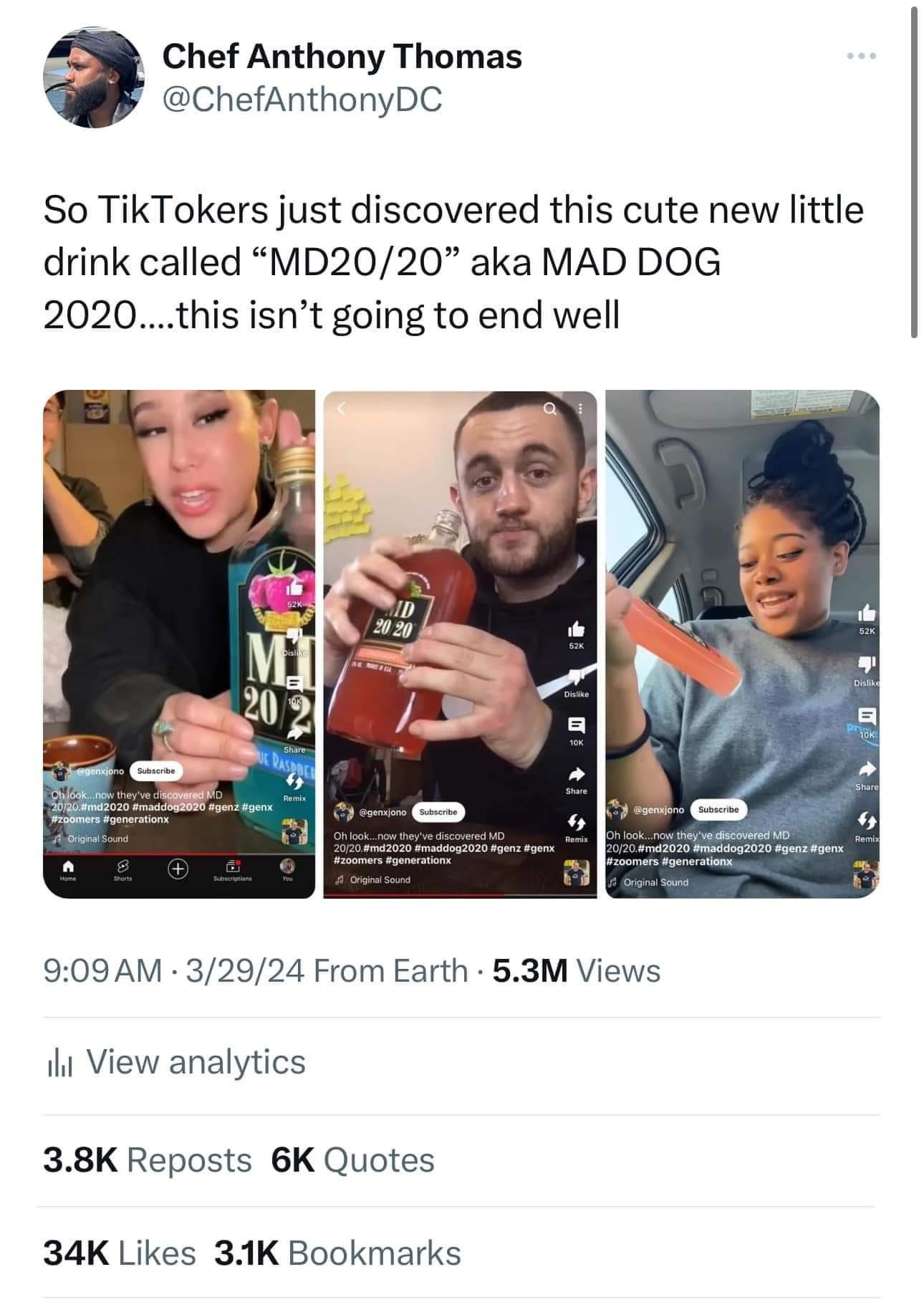
Task: Subscribe to @genxjono in the right video
Action: (x=718, y=809)
